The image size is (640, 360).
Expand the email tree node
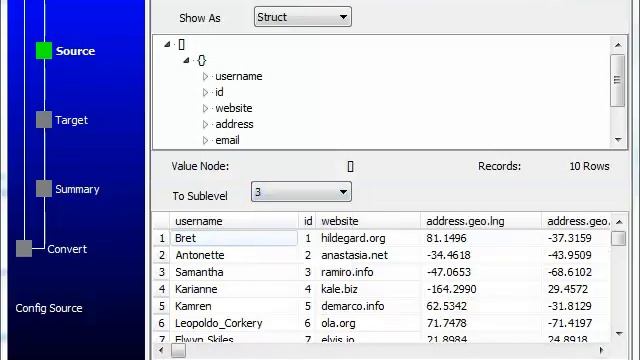tap(205, 140)
